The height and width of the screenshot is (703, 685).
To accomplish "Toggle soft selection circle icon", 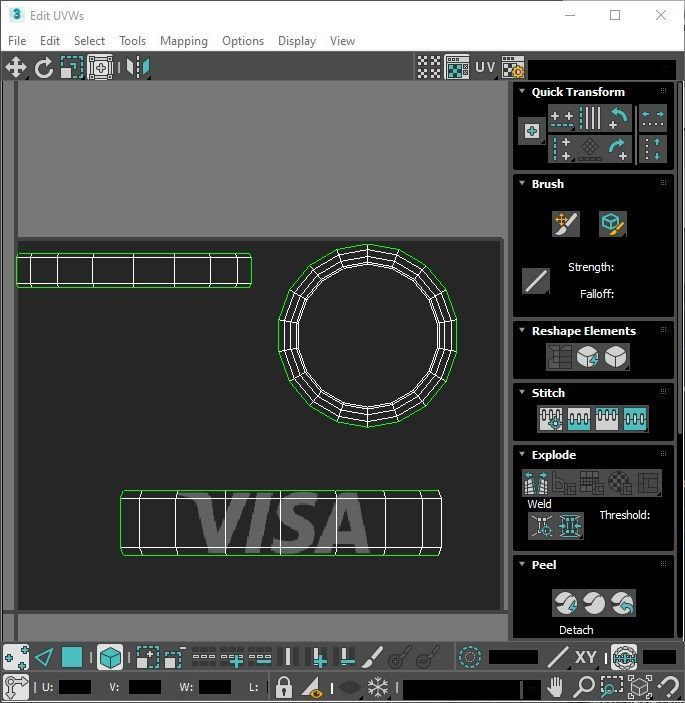I will pos(470,658).
